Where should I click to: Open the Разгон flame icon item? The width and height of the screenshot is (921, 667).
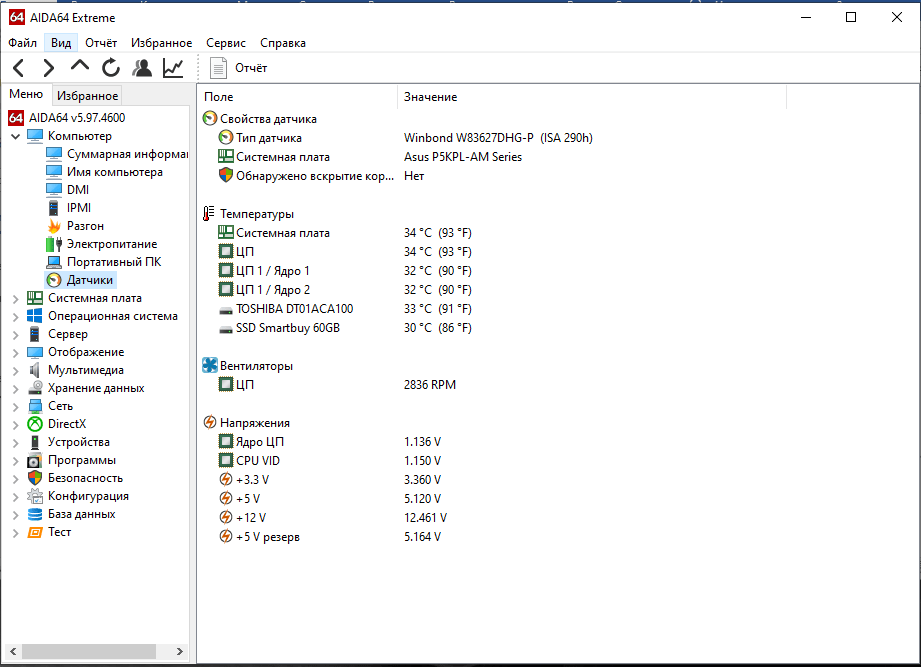coord(54,226)
